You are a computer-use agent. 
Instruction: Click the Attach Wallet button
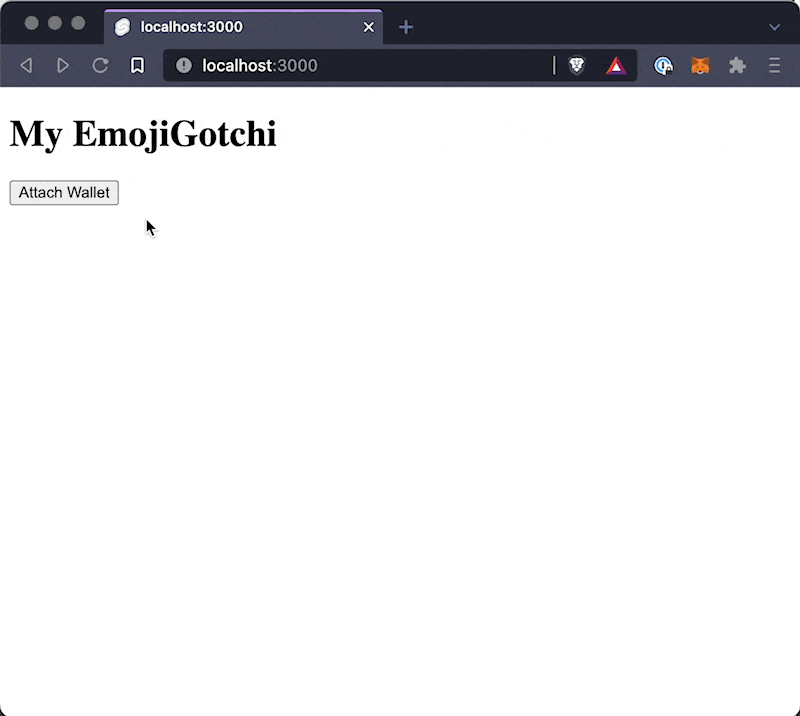[63, 192]
